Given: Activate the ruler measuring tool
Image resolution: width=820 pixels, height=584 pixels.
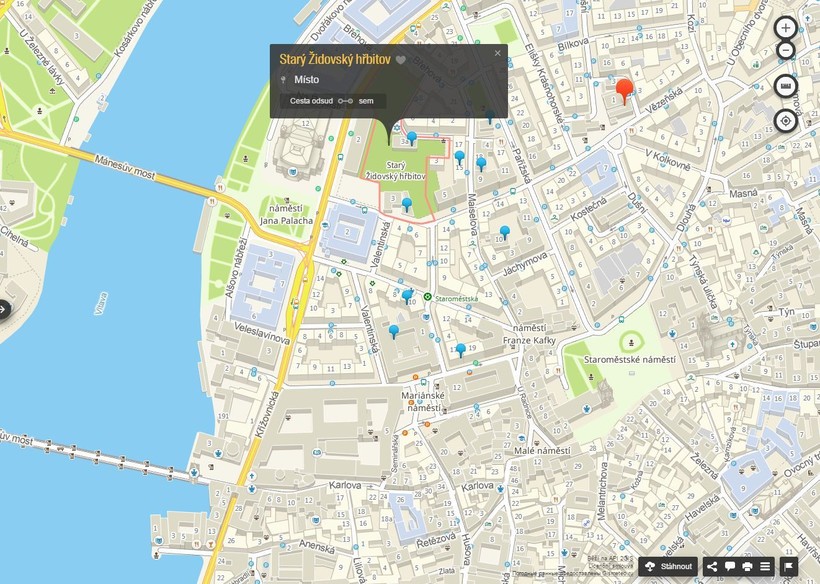Looking at the screenshot, I should [x=785, y=86].
